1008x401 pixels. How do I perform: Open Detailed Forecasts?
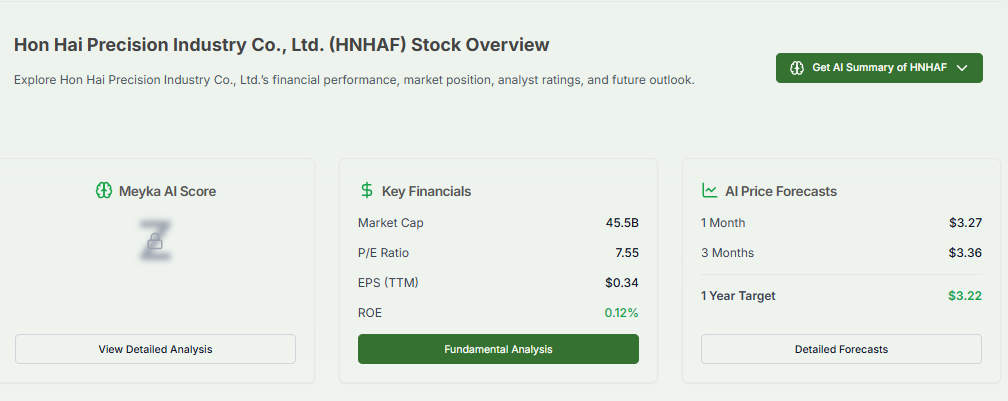[841, 350]
